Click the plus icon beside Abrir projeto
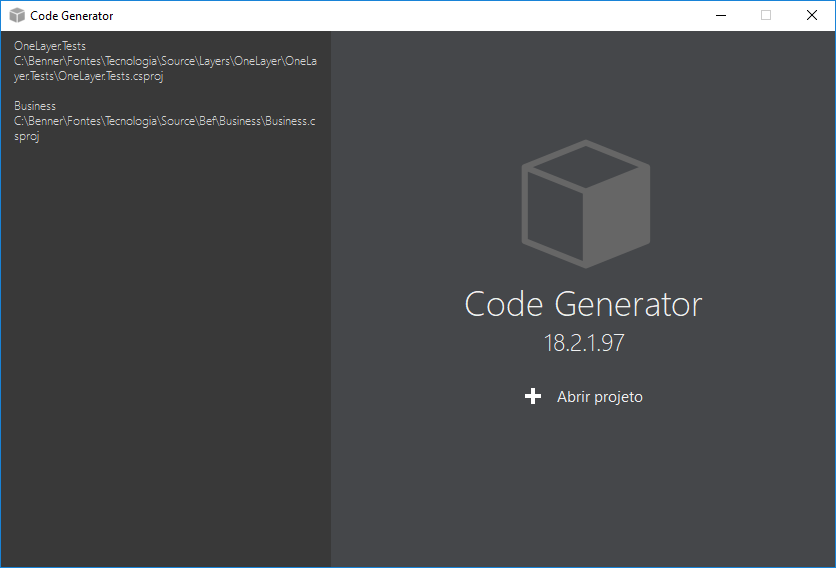 [x=533, y=397]
